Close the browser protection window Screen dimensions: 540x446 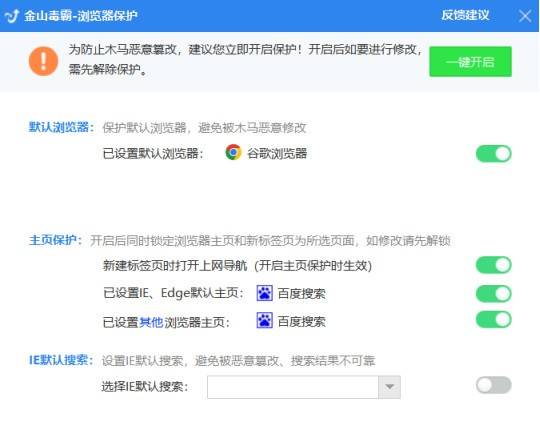(x=525, y=16)
